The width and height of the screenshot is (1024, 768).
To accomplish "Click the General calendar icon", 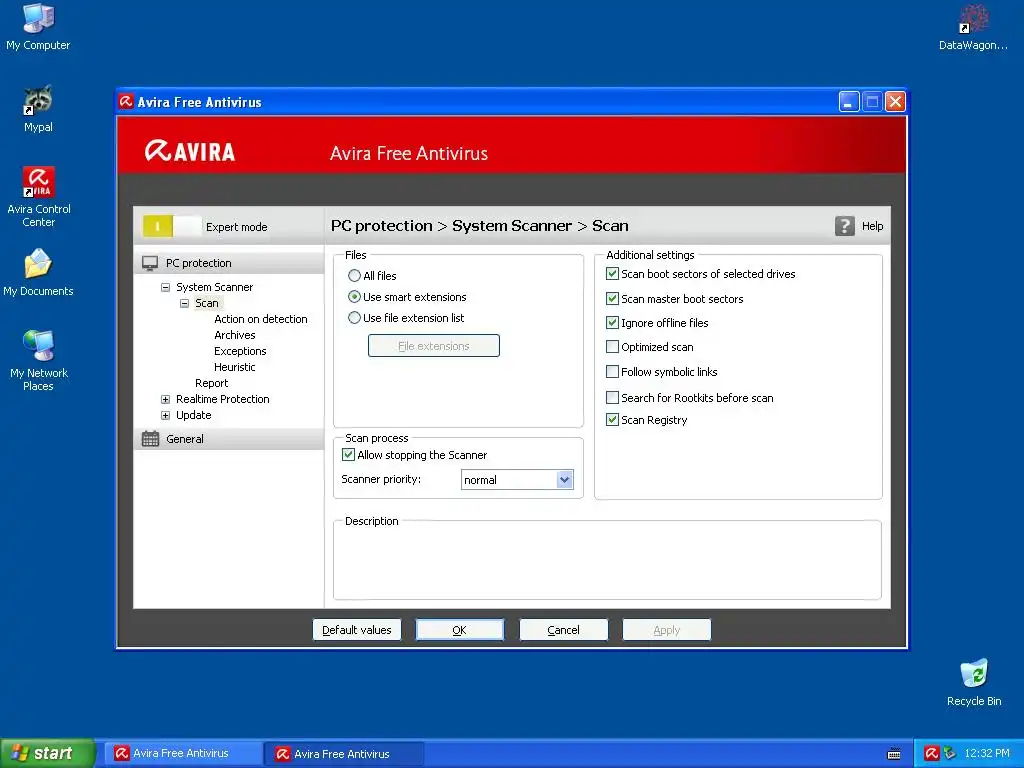I will pyautogui.click(x=150, y=439).
